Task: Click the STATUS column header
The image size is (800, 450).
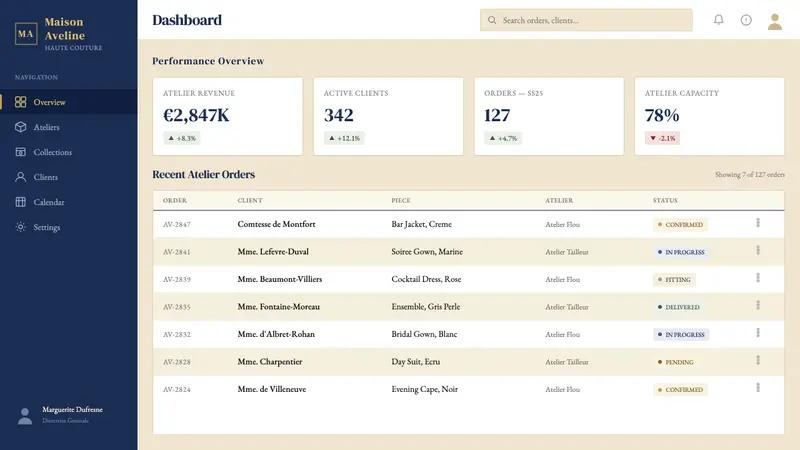Action: click(665, 201)
